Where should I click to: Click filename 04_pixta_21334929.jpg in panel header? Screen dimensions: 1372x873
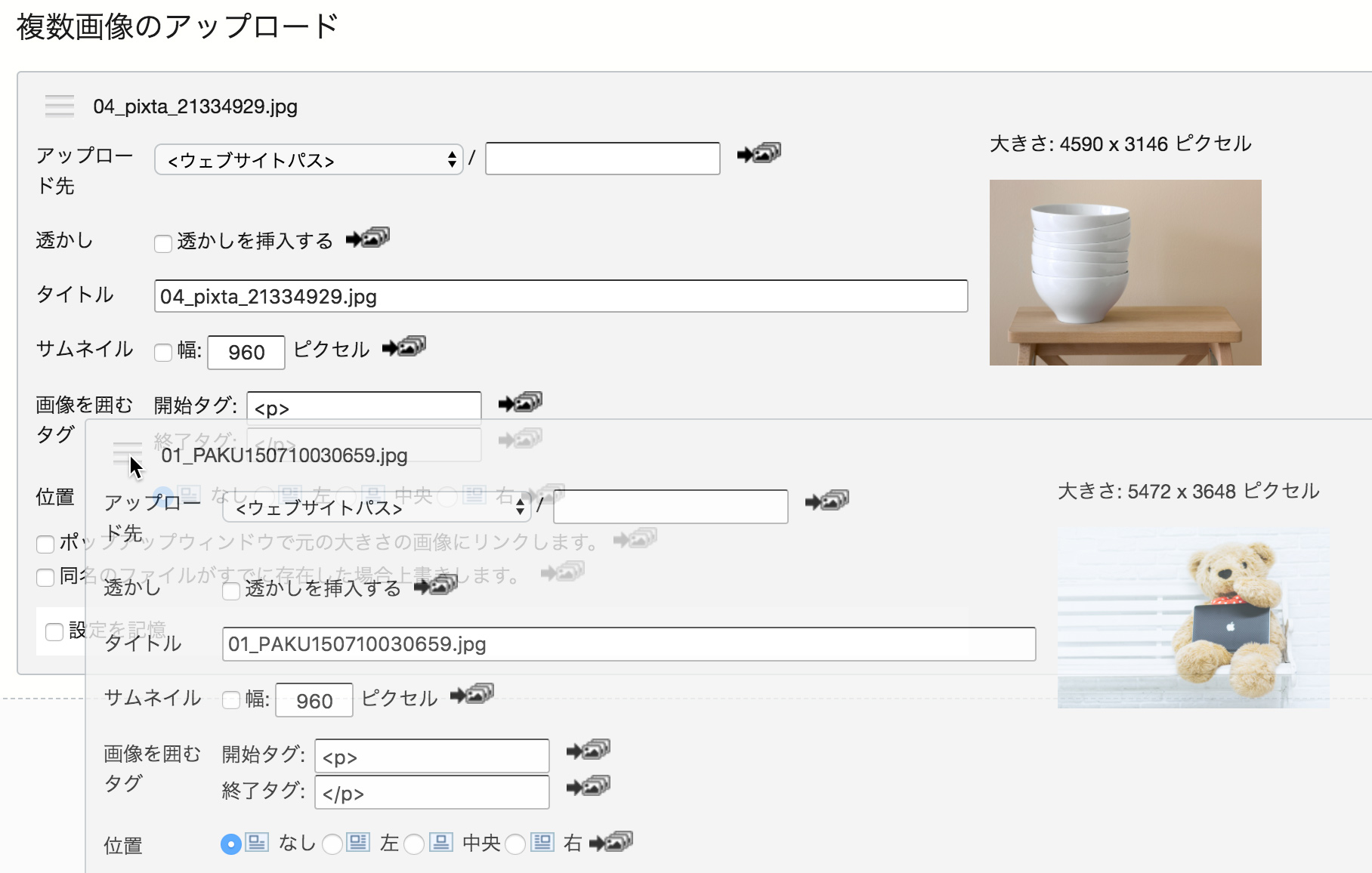point(196,106)
